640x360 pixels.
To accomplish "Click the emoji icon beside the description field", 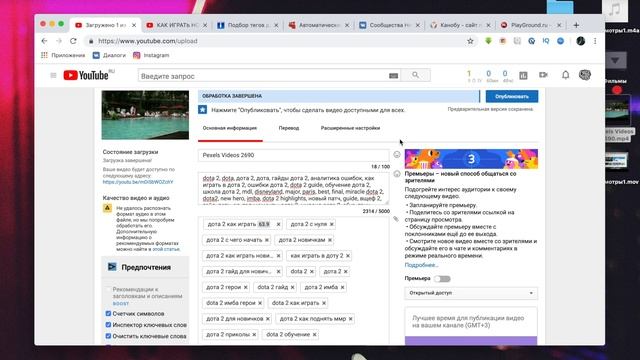I will [397, 174].
